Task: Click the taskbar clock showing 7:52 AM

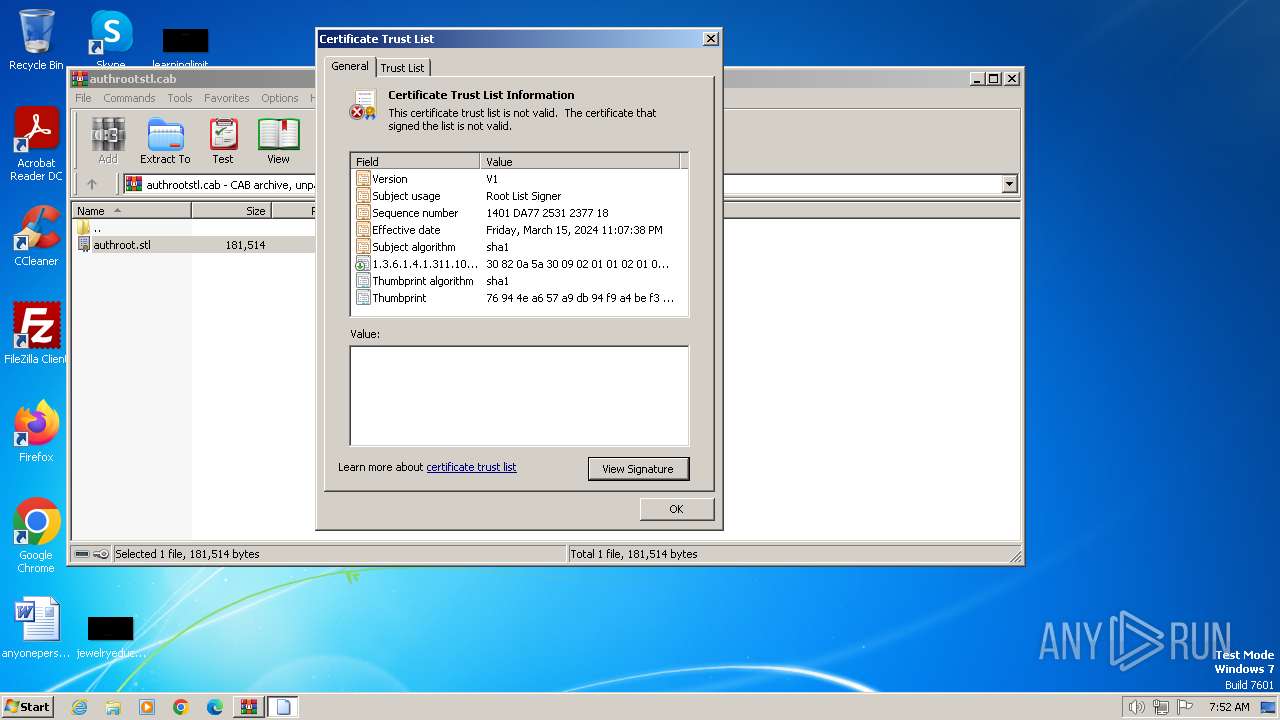Action: tap(1229, 707)
